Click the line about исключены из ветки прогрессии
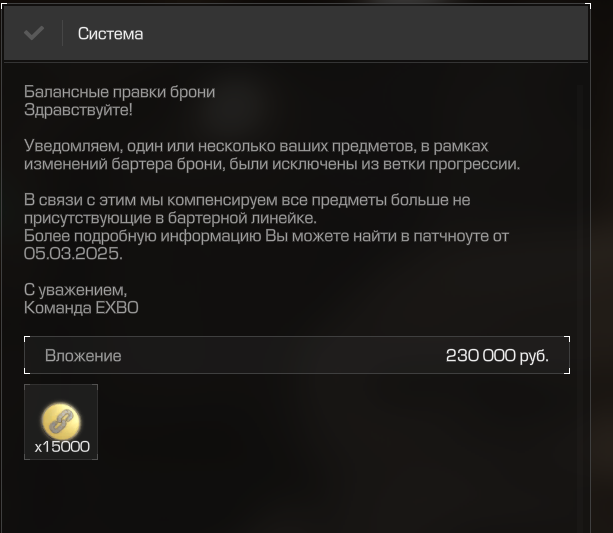Screen dimensions: 613x533 pos(272,164)
